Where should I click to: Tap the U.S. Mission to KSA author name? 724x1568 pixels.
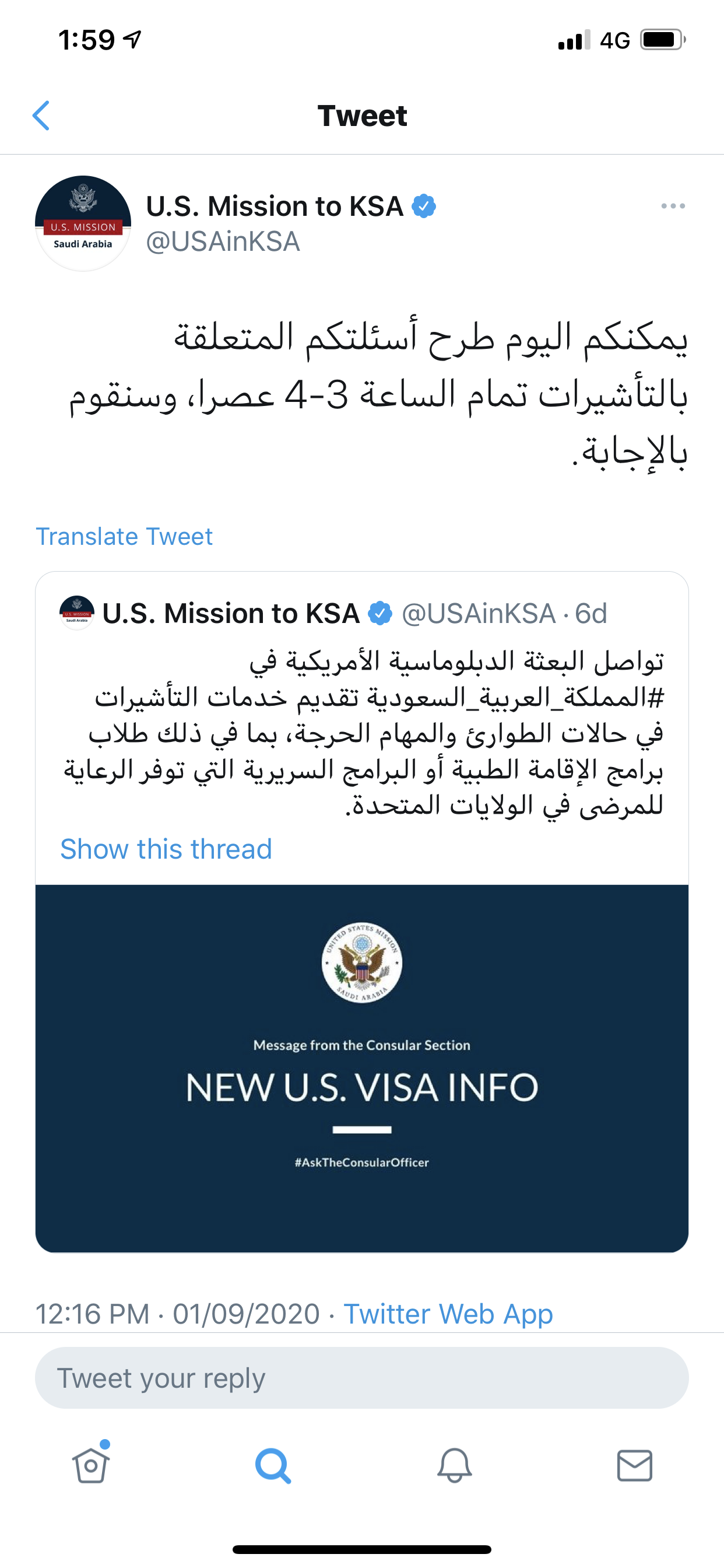[x=275, y=206]
